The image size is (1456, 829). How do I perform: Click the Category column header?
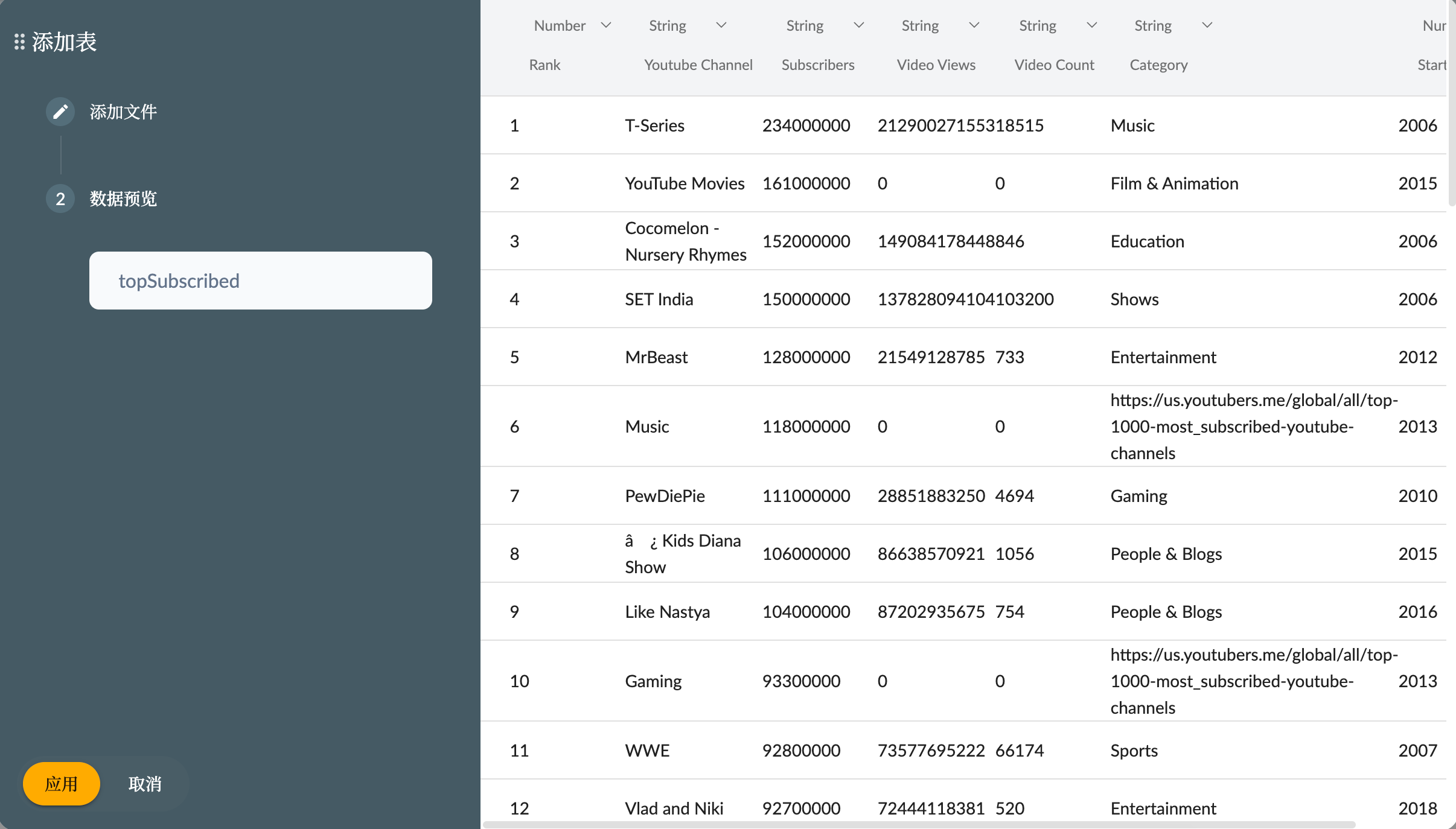pos(1158,65)
